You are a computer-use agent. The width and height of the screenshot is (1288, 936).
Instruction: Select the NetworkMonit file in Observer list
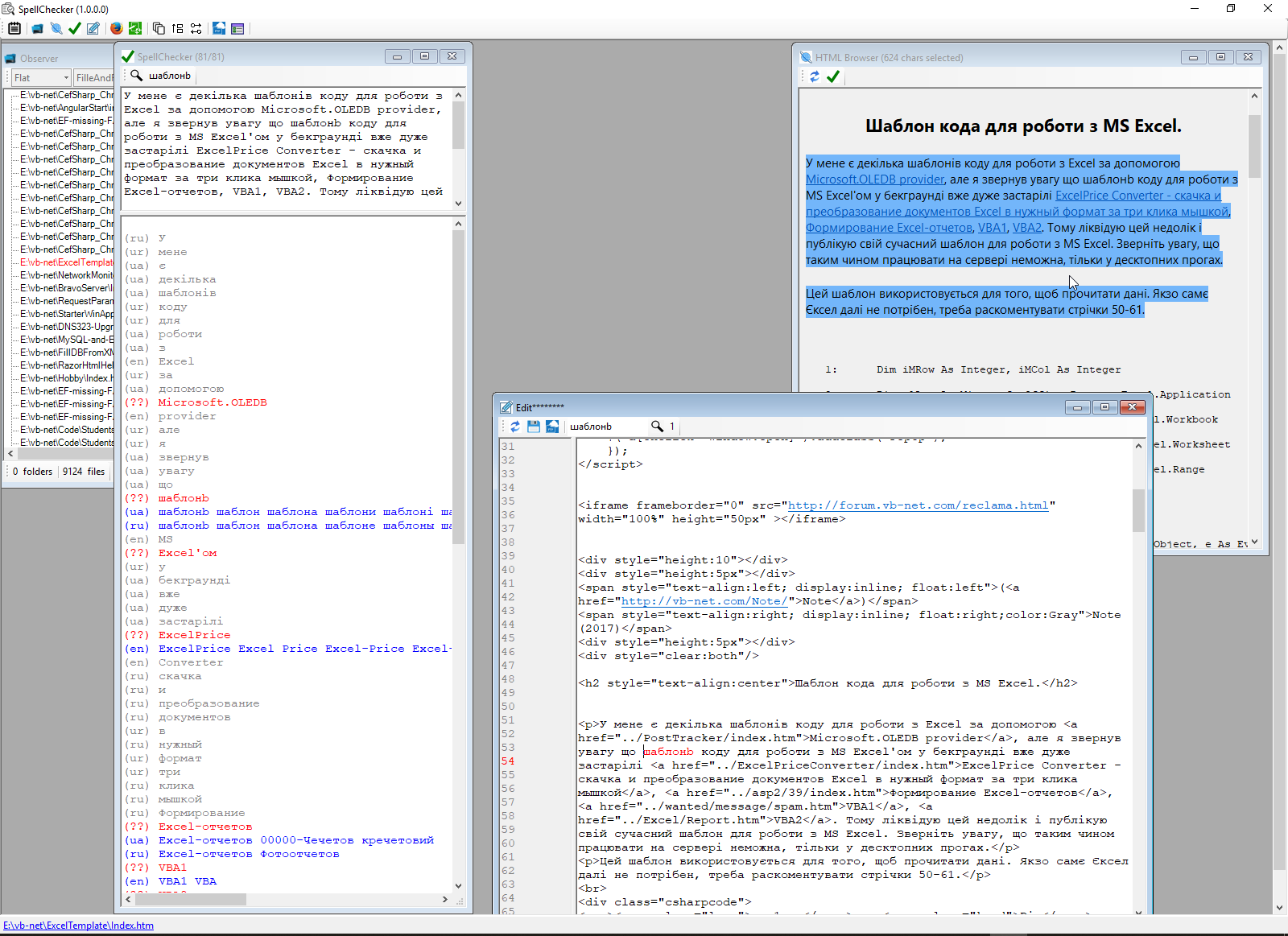[67, 275]
